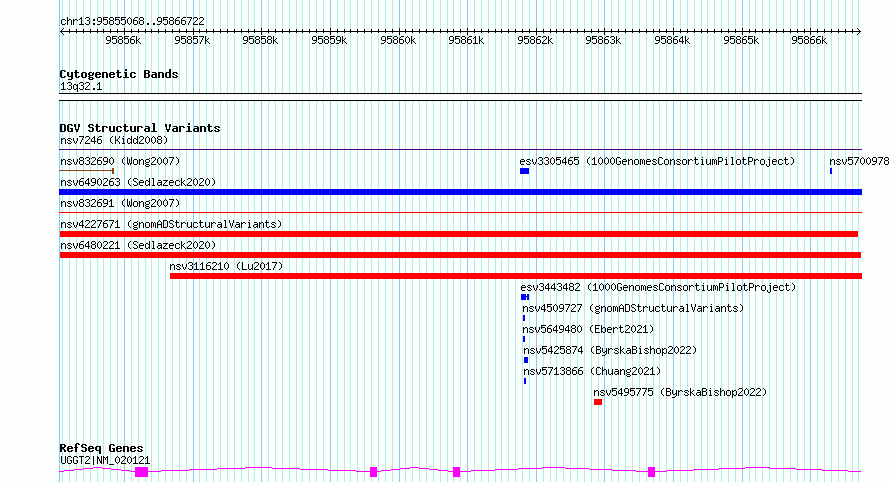Click the blue nsv5425874 variant marker
This screenshot has height=482, width=890.
coord(526,360)
